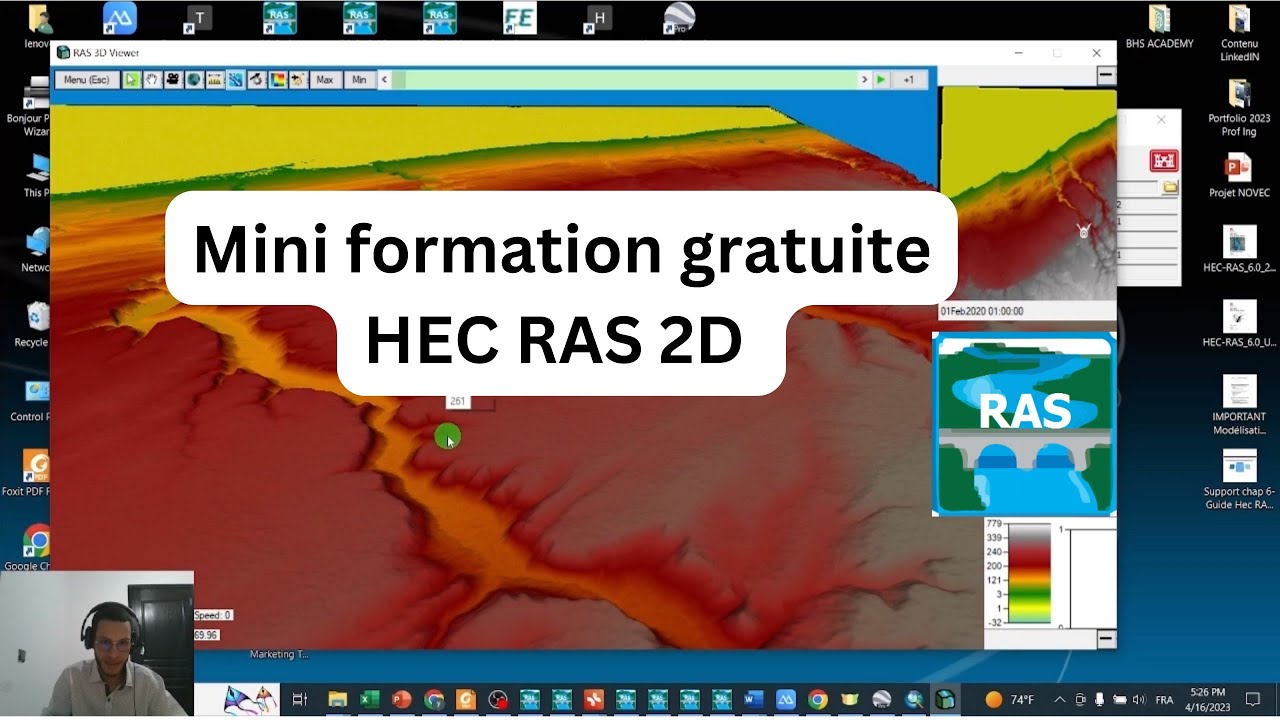Collapse the legend panel with minus button
1280x720 pixels.
[1106, 638]
